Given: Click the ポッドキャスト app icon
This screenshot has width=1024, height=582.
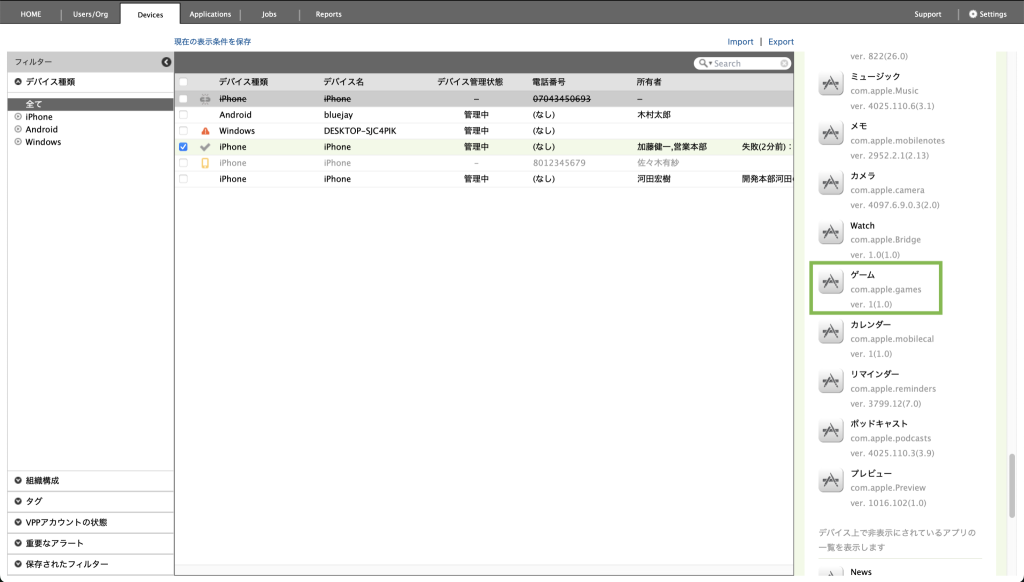Looking at the screenshot, I should (829, 432).
